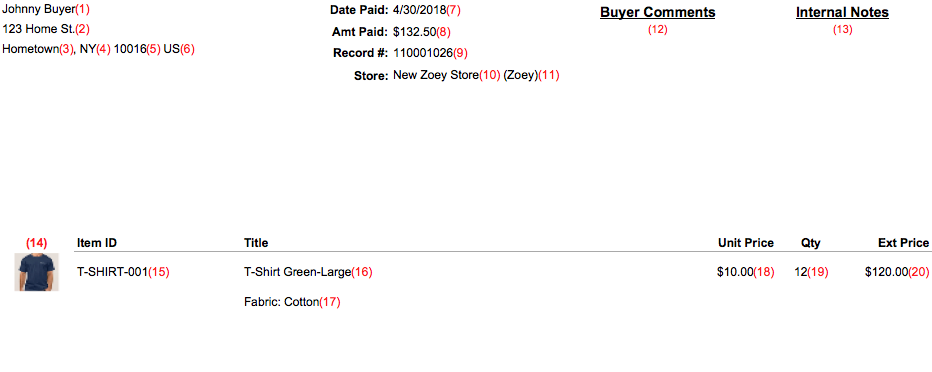The image size is (932, 372).
Task: Click the extended price $120.00
Action: 887,272
